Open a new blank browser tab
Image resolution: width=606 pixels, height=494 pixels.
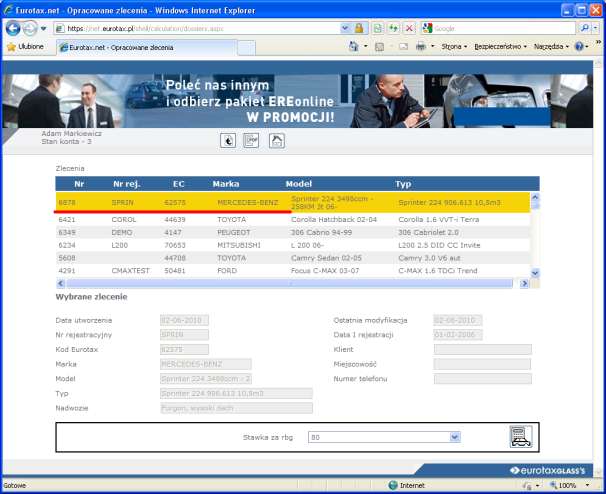point(246,48)
